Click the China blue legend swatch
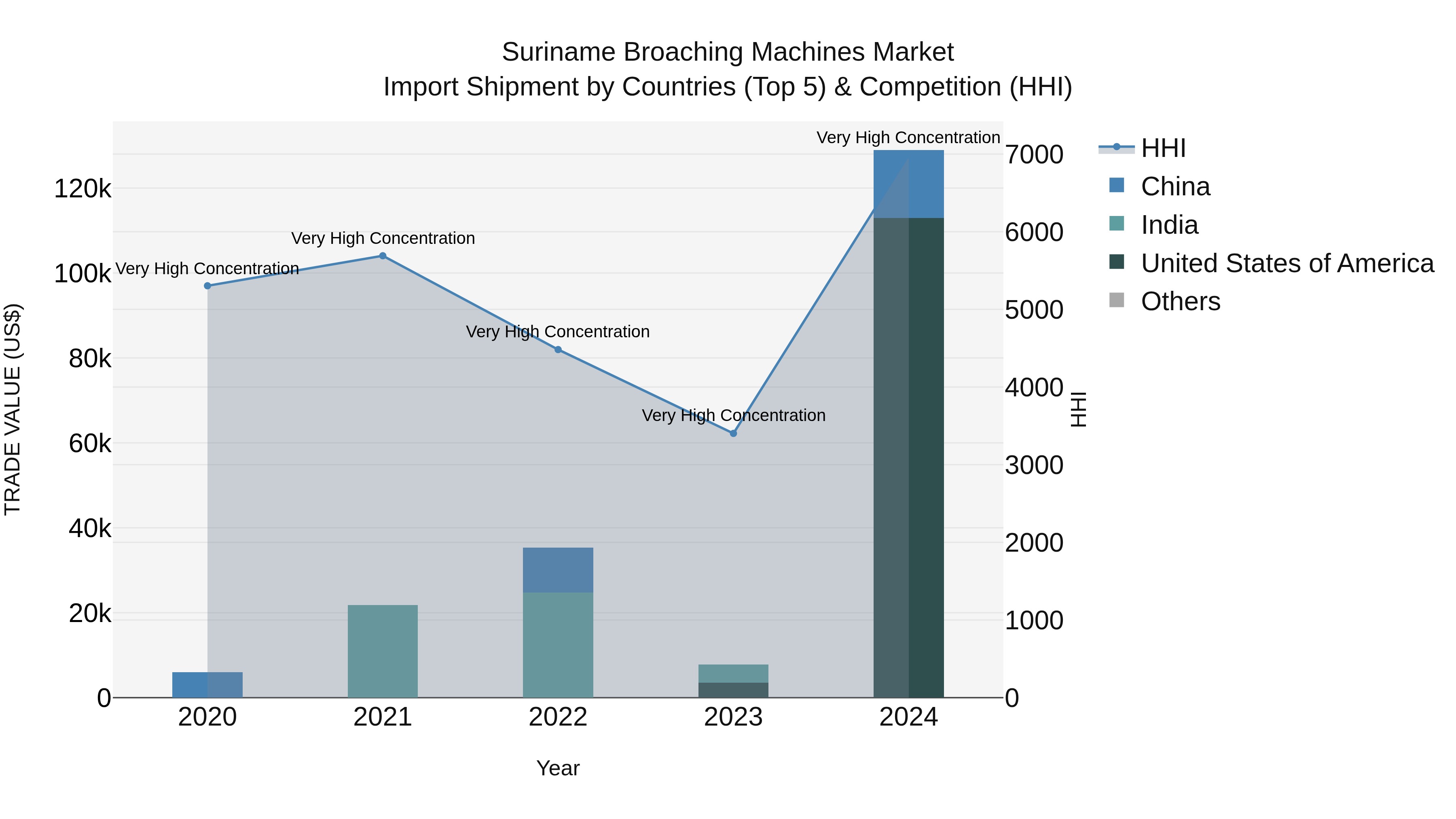This screenshot has height=819, width=1456. coord(1117,185)
